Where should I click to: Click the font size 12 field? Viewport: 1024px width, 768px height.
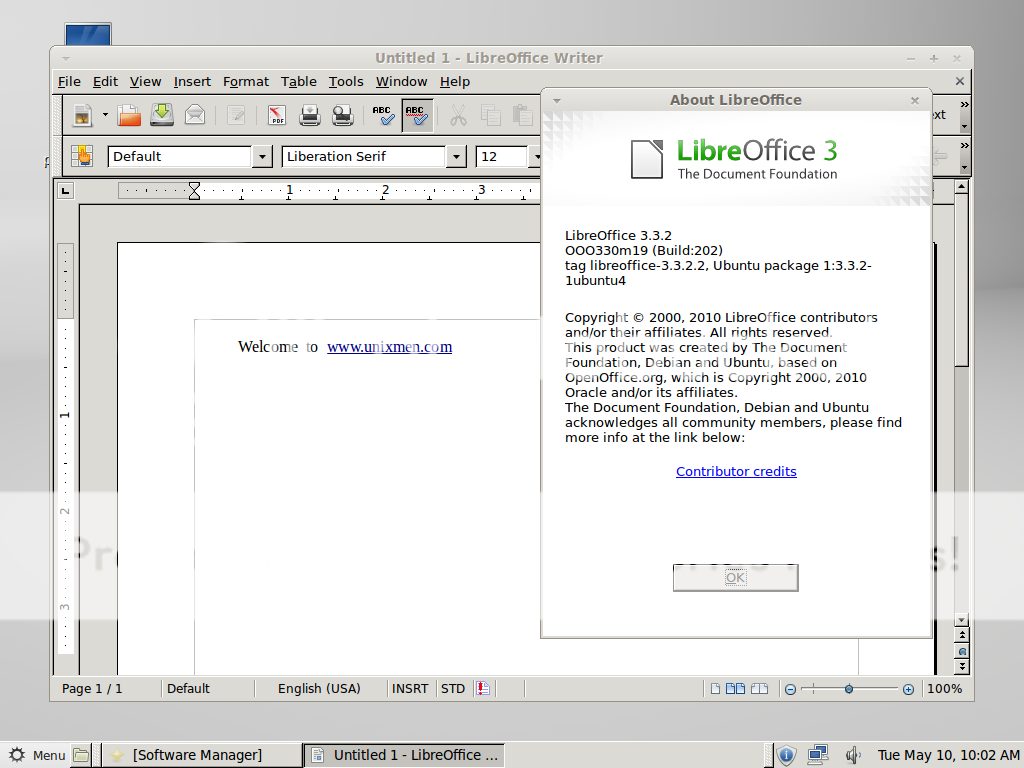[501, 157]
